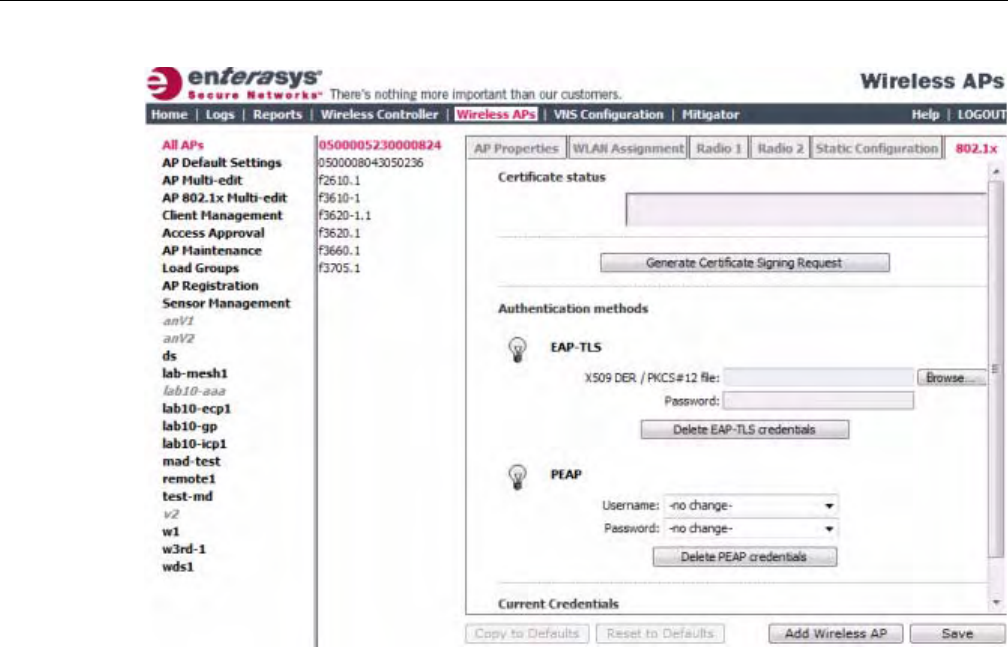Click Delete PEAP credentials button
The height and width of the screenshot is (647, 1008).
[744, 557]
